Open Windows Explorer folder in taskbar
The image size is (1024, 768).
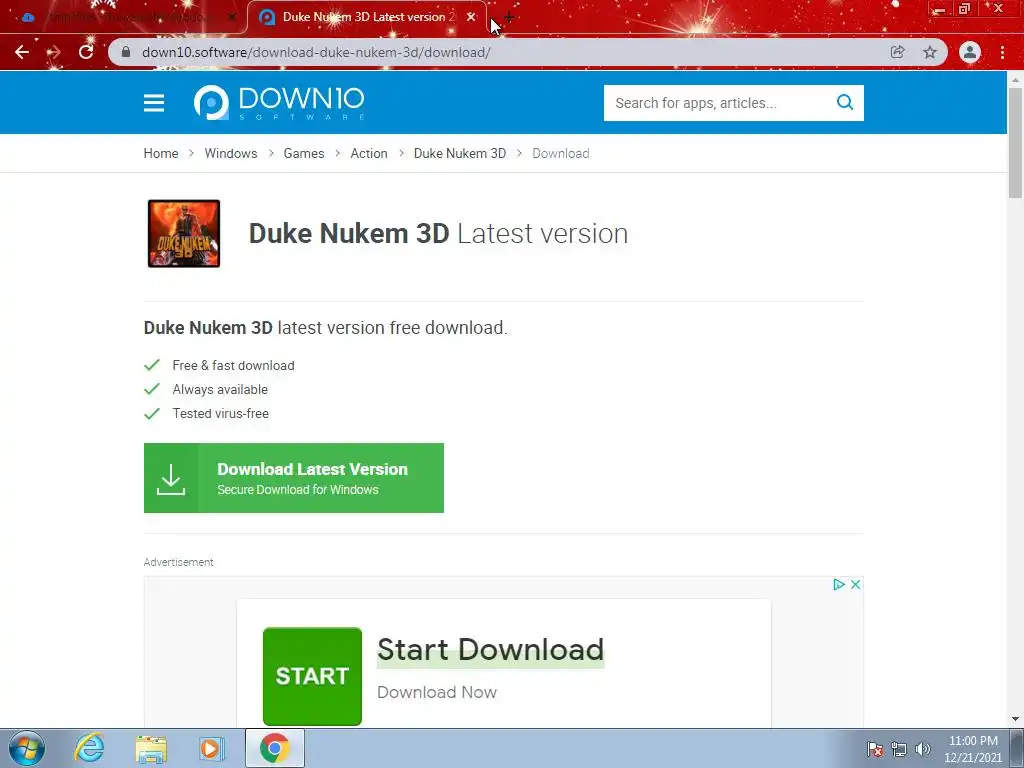point(151,749)
